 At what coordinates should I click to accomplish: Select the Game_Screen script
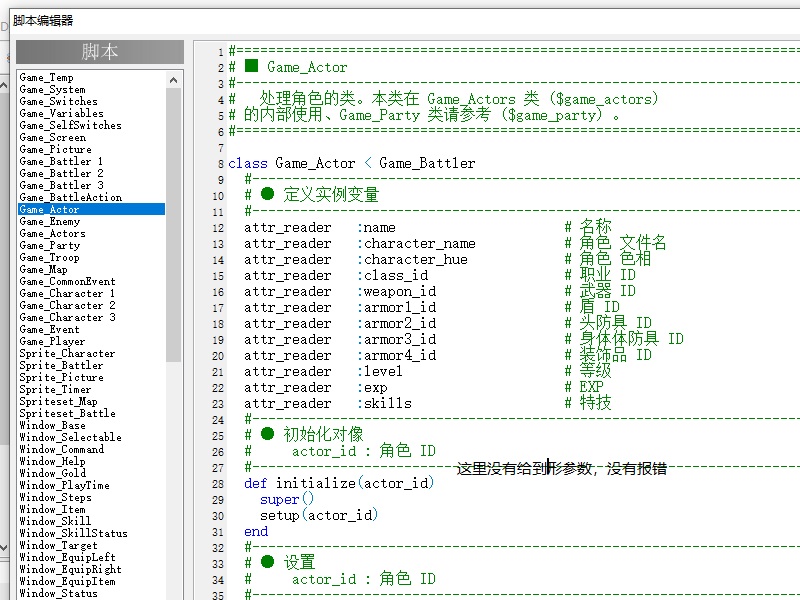click(x=53, y=137)
